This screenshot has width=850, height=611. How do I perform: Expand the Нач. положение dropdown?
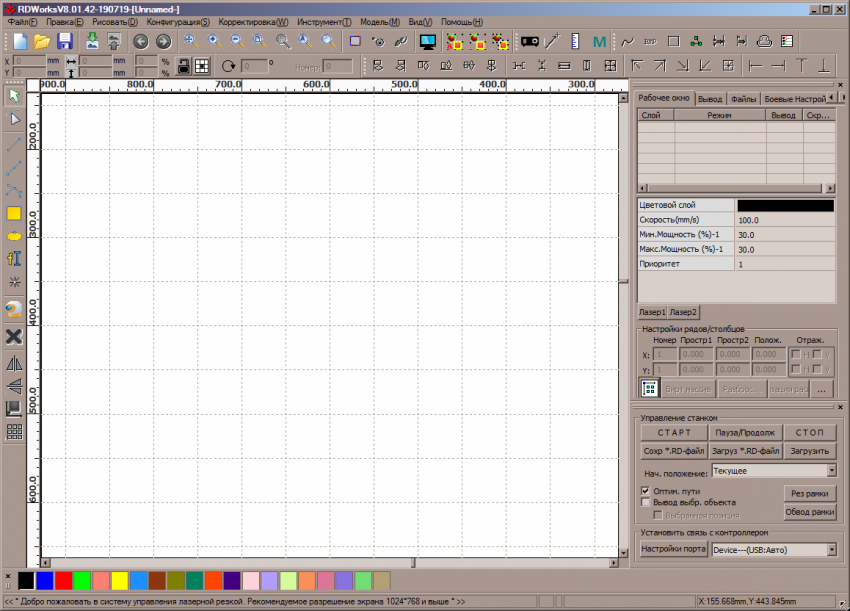(831, 470)
